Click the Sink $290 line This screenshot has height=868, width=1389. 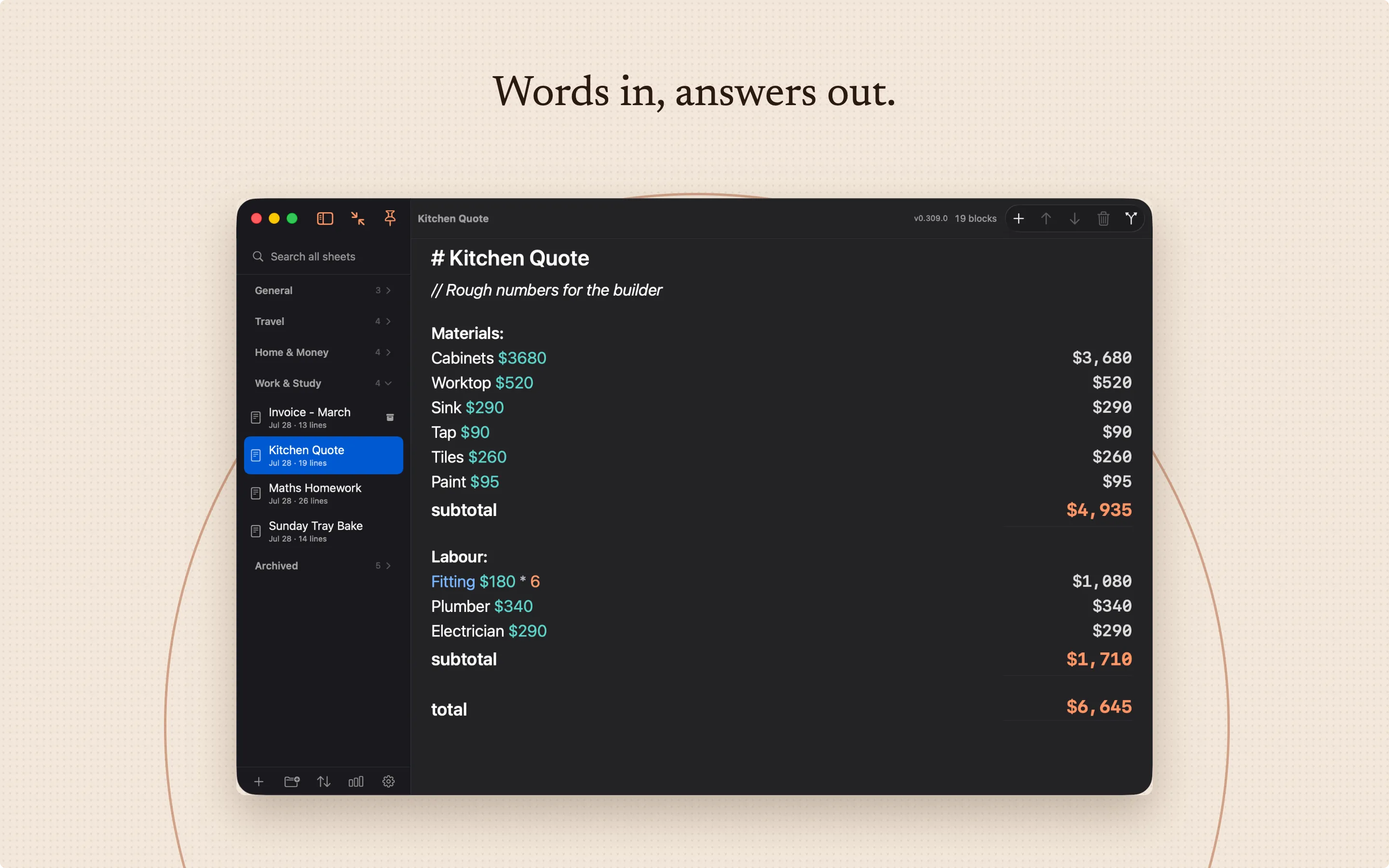point(467,407)
